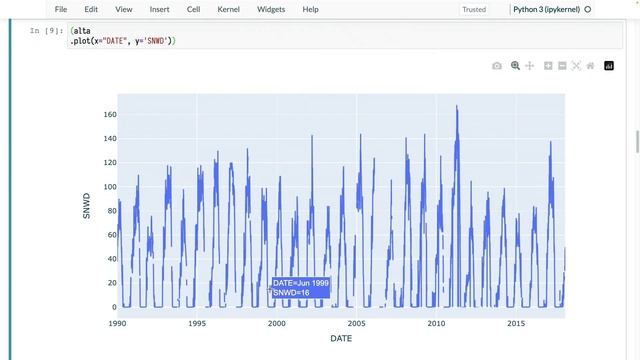640x360 pixels.
Task: Click the page's vertical scrollbar thumb
Action: (637, 142)
